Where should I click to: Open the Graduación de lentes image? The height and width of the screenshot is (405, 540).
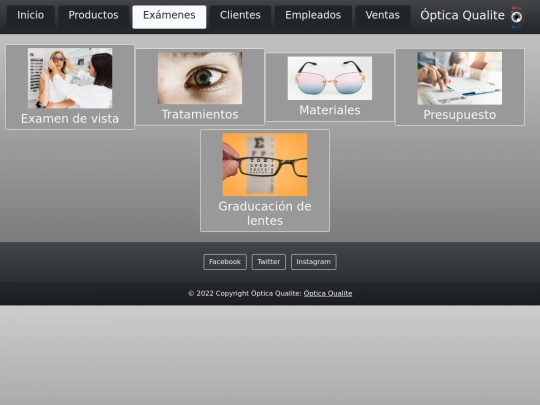pyautogui.click(x=265, y=165)
